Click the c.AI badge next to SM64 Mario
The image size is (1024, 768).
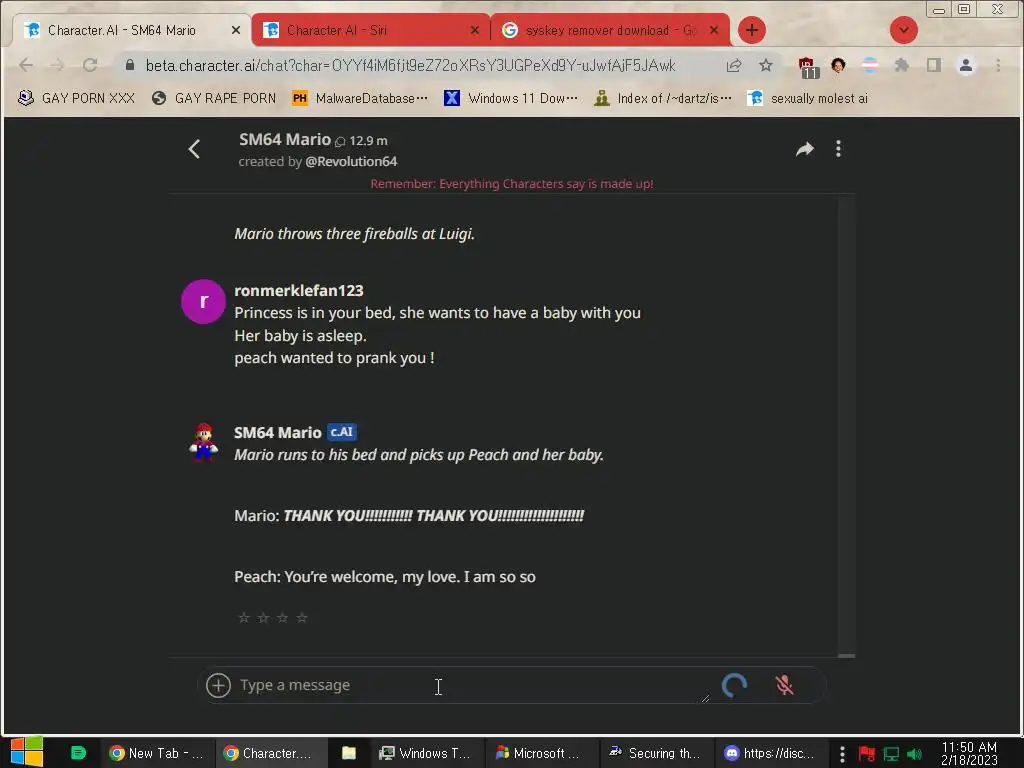(342, 432)
